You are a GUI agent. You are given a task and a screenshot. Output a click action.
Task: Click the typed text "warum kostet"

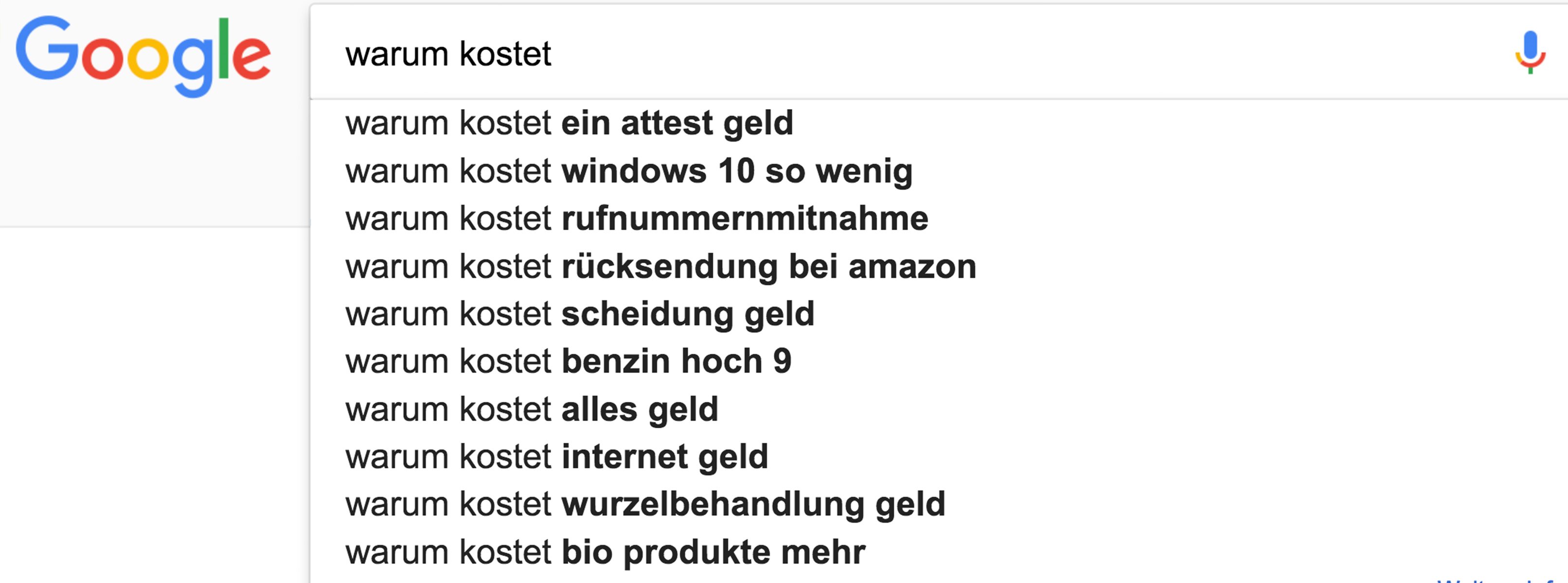click(x=448, y=54)
